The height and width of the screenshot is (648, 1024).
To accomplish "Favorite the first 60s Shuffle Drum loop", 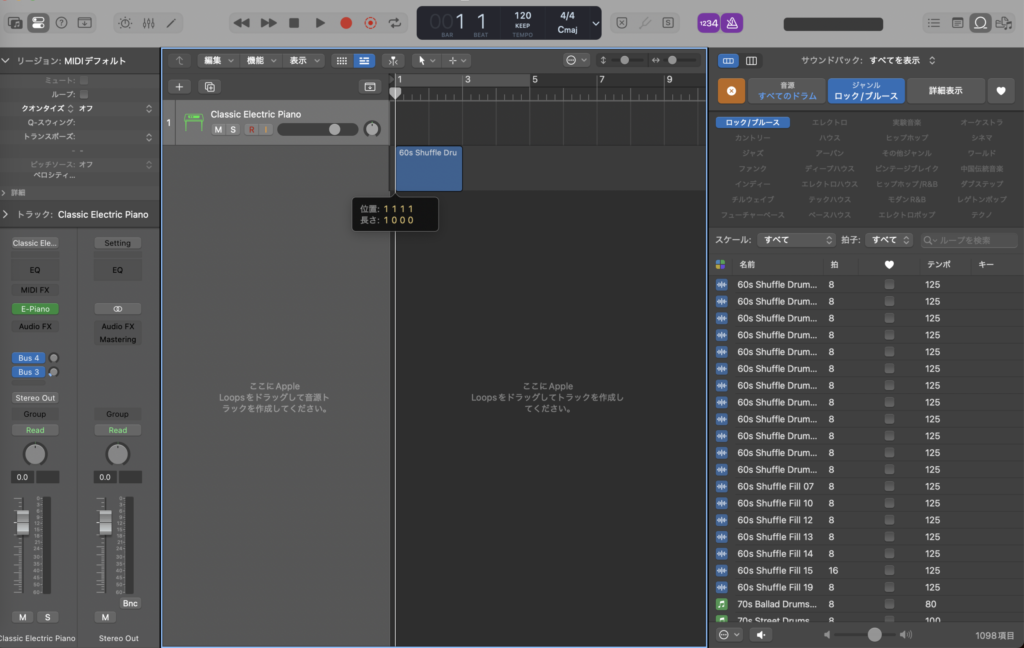I will pyautogui.click(x=889, y=285).
